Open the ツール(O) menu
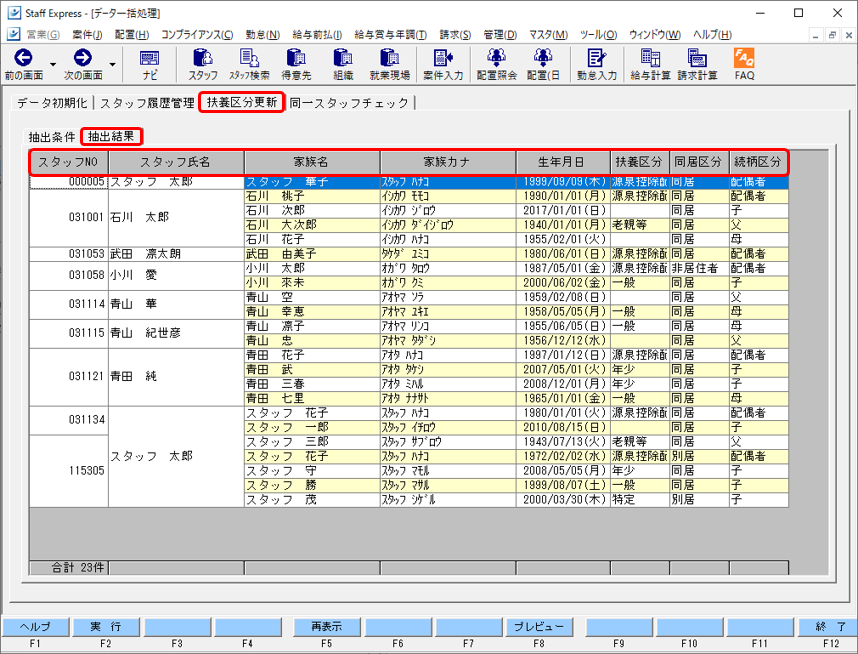858x654 pixels. click(599, 35)
